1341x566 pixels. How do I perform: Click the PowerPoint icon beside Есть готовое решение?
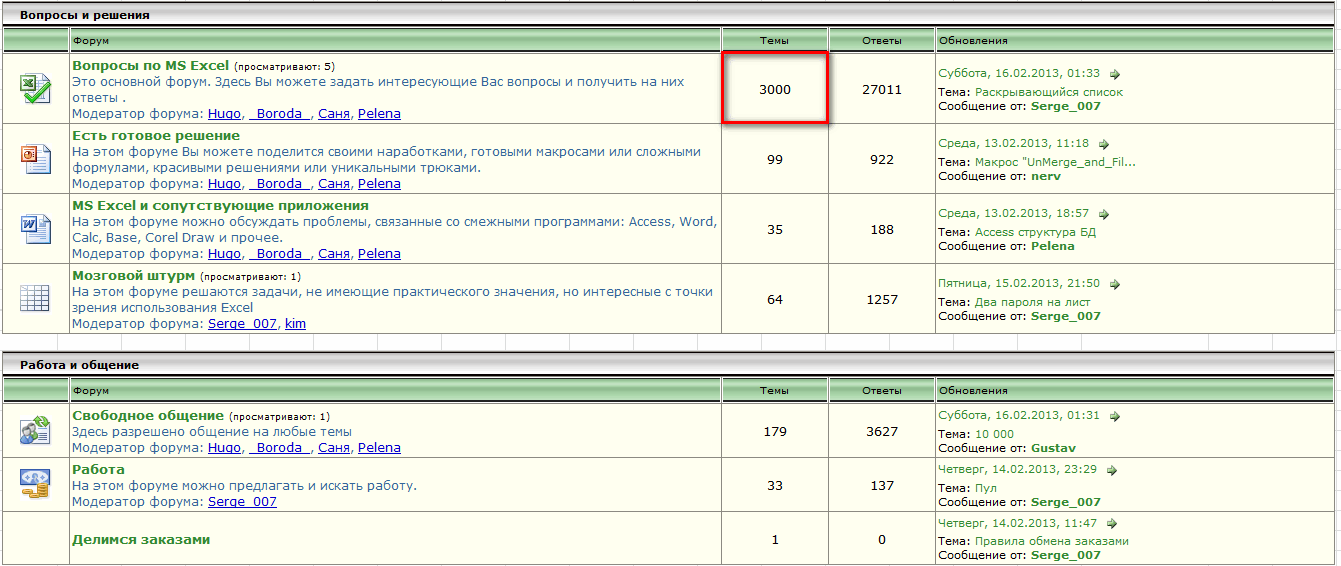(35, 159)
